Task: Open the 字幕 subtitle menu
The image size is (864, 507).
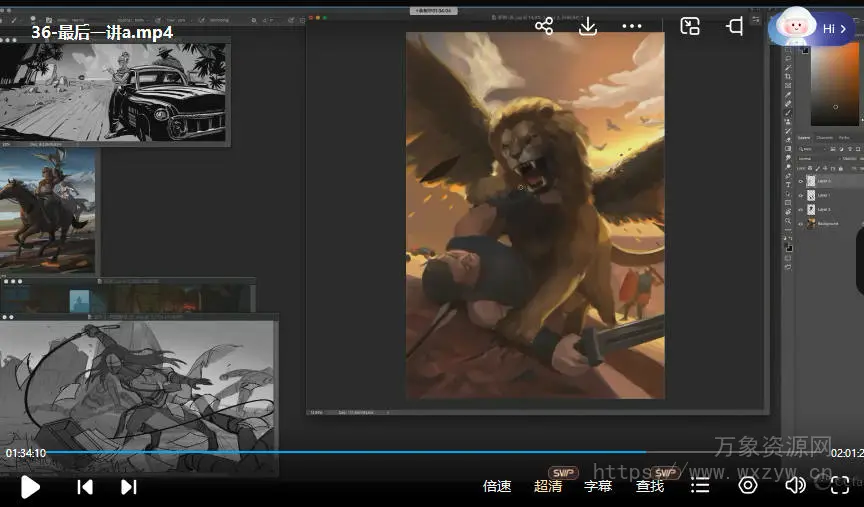Action: point(598,486)
